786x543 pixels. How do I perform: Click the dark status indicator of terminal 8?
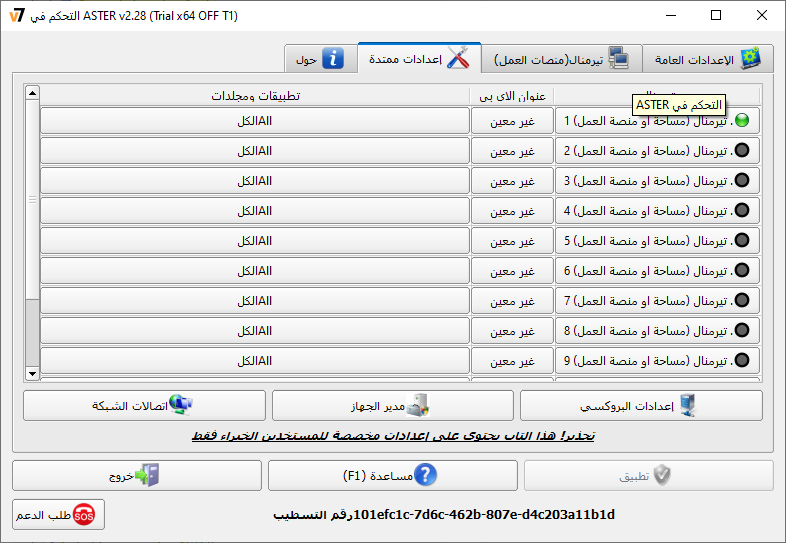[x=742, y=330]
